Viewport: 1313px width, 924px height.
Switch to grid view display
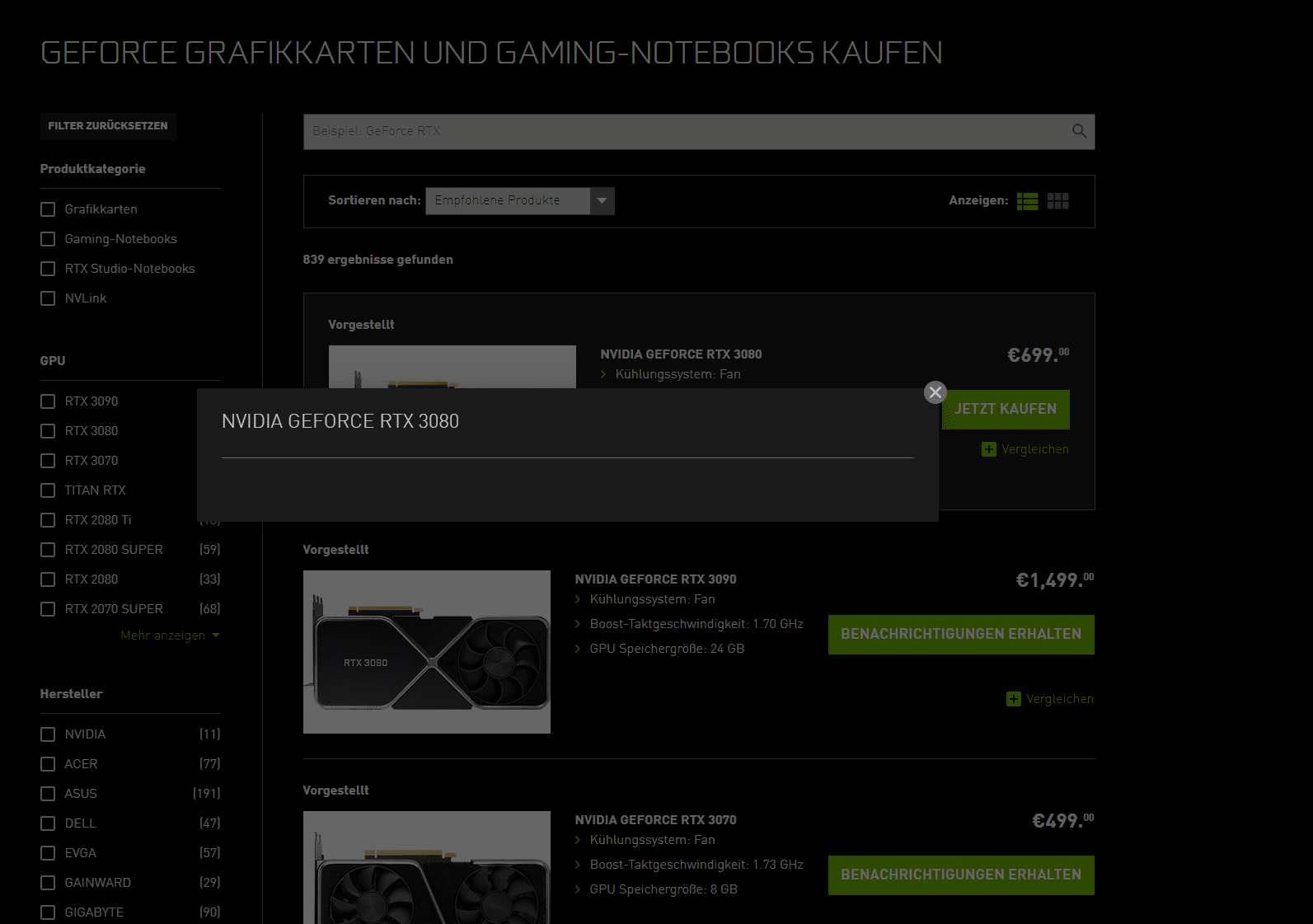[x=1058, y=201]
